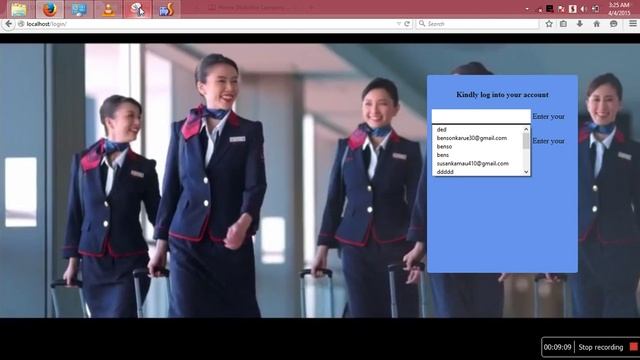Click the volume speaker tray icon
Viewport: 640px width, 360px height.
584,9
